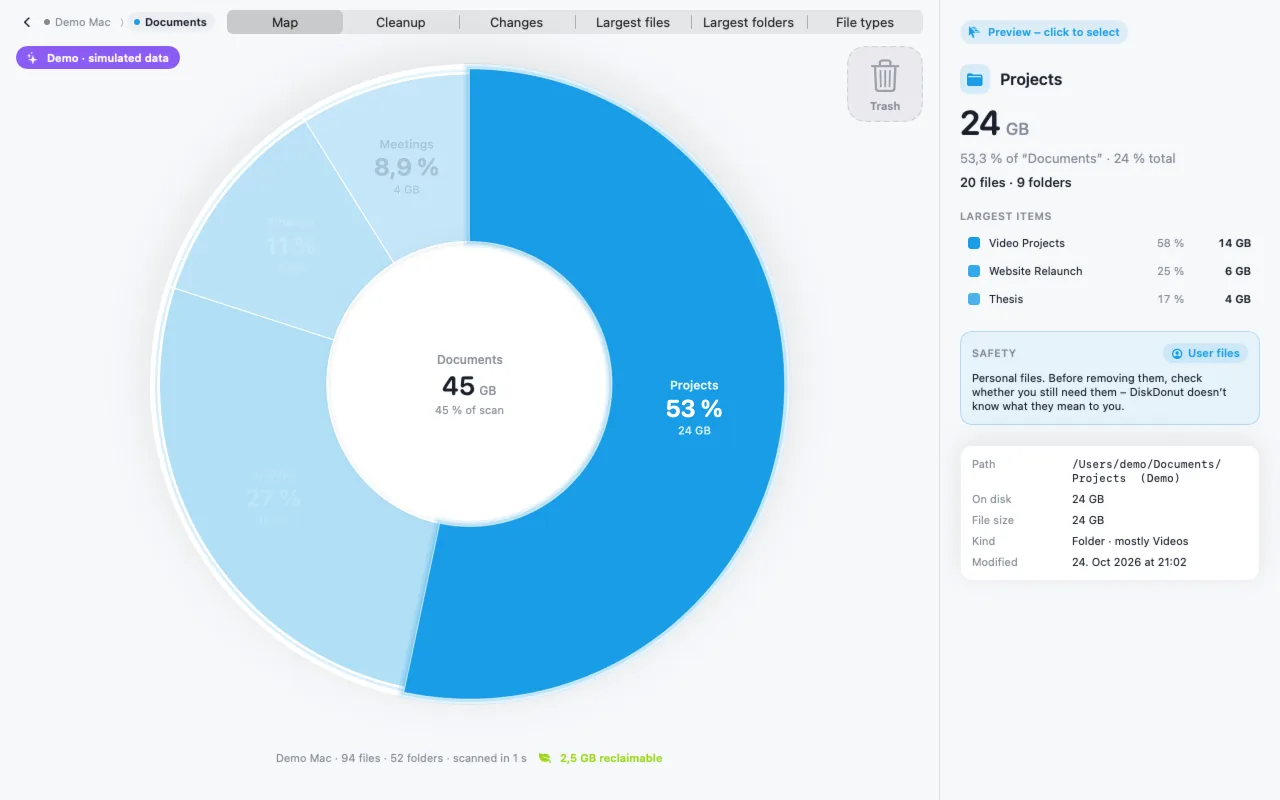Open the Cleanup tab
Viewport: 1280px width, 800px height.
click(x=401, y=22)
